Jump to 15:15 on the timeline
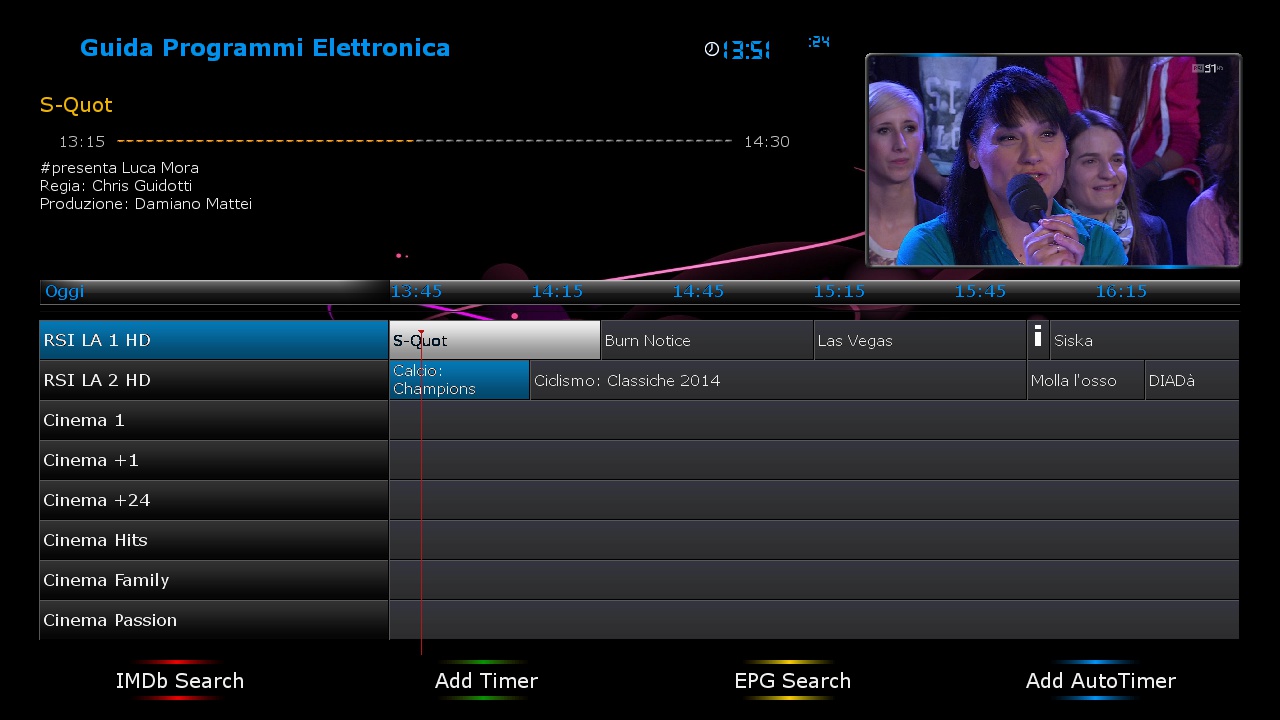Viewport: 1280px width, 720px height. click(839, 291)
